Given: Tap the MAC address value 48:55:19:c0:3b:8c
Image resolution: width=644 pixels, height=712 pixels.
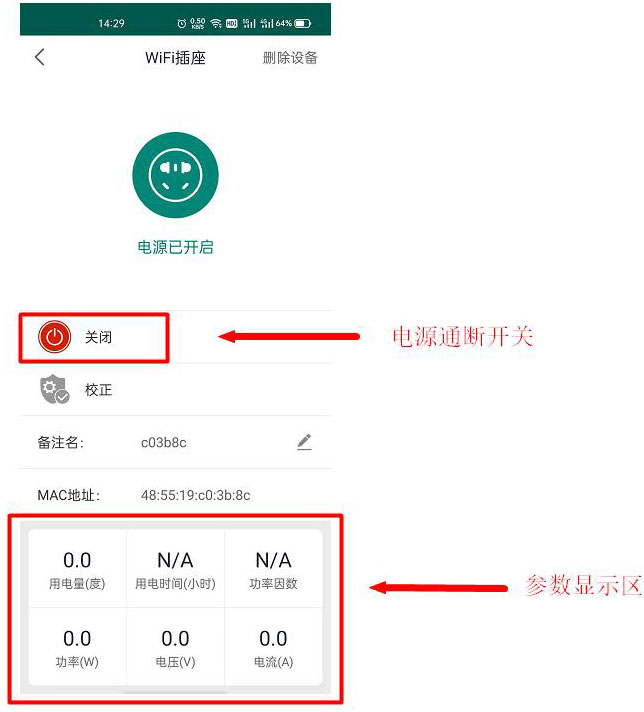Looking at the screenshot, I should click(x=195, y=495).
